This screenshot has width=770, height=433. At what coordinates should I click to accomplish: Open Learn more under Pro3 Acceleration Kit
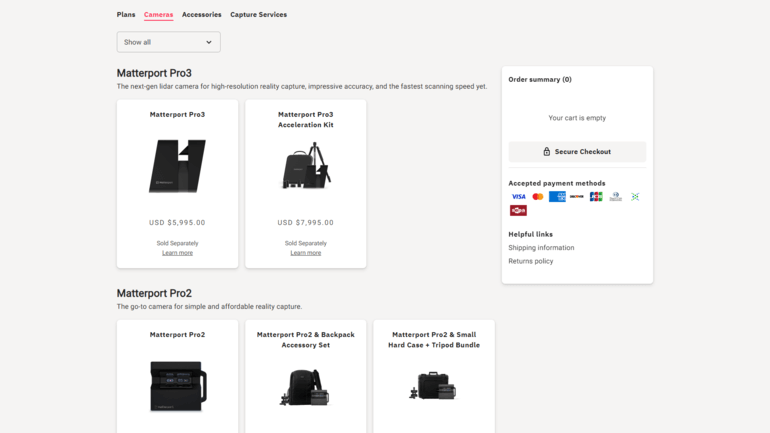(x=305, y=253)
